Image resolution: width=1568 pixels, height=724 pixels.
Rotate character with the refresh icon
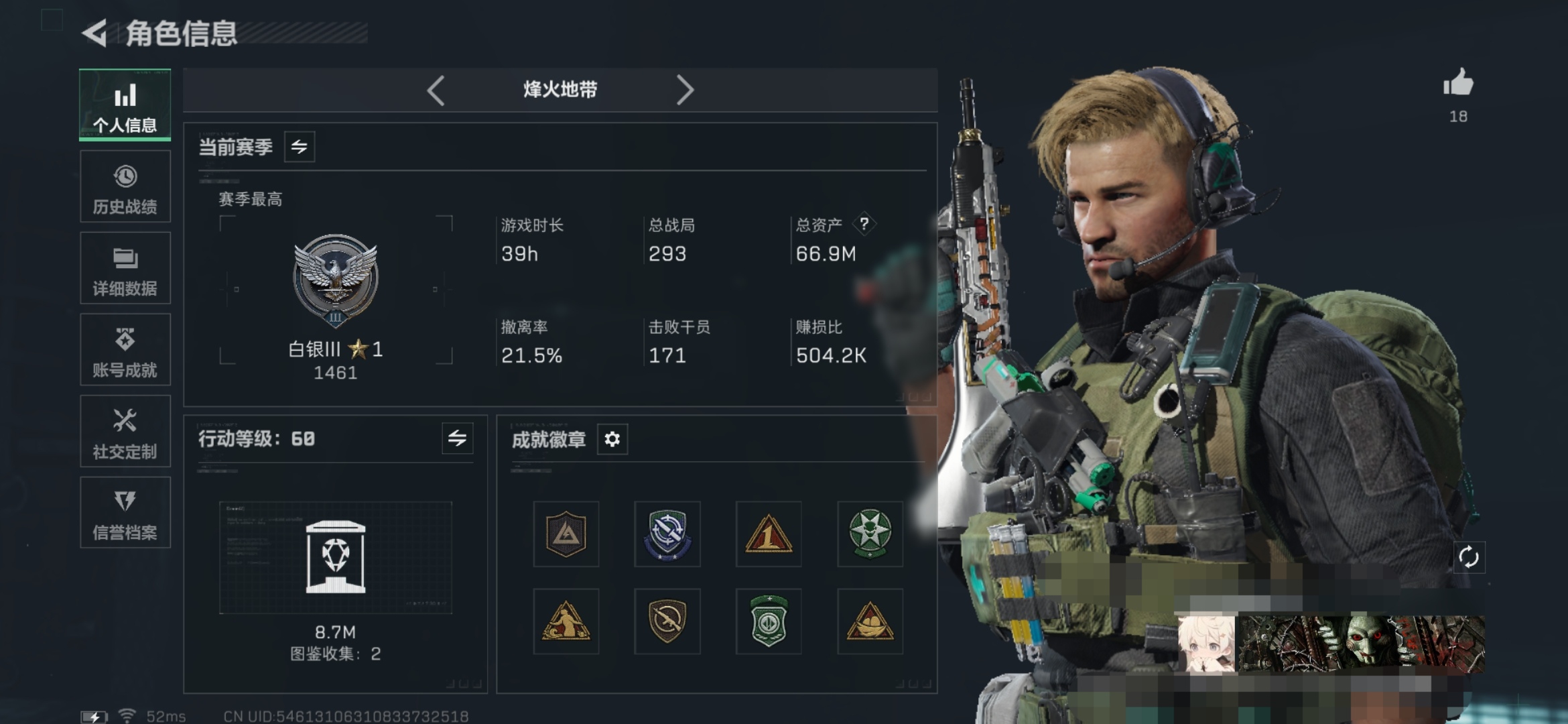[x=1468, y=557]
